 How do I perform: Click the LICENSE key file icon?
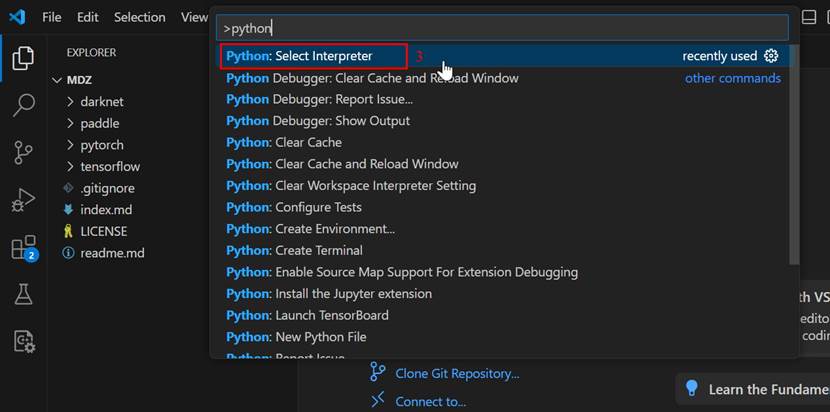pyautogui.click(x=68, y=231)
